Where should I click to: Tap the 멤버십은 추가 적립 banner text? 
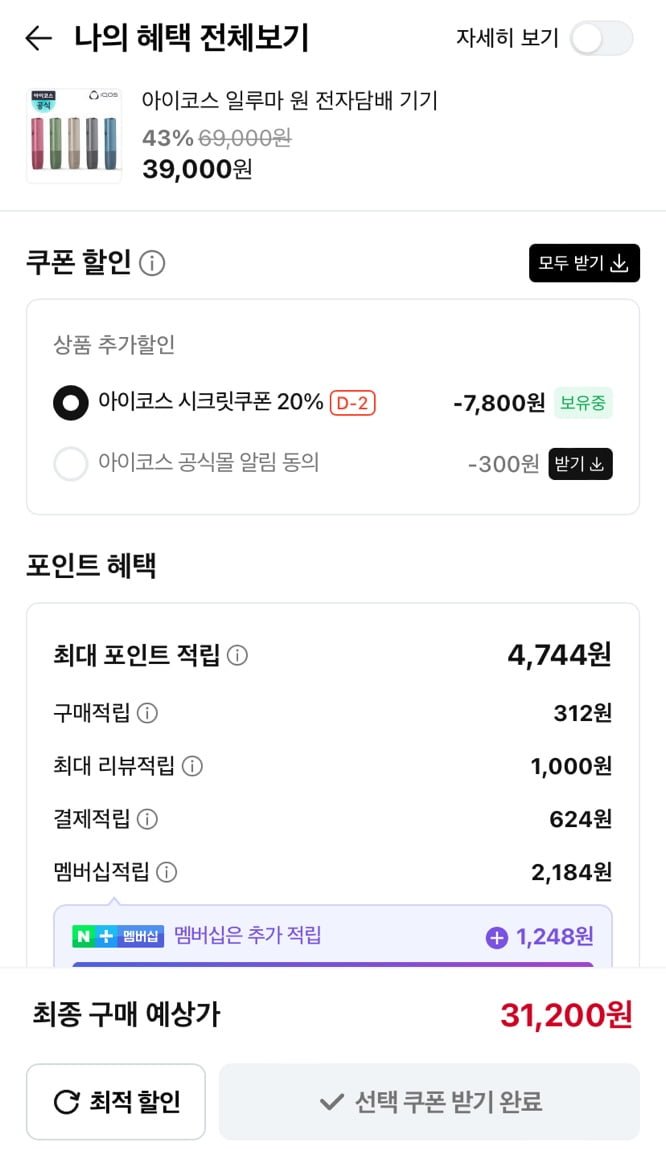[248, 936]
